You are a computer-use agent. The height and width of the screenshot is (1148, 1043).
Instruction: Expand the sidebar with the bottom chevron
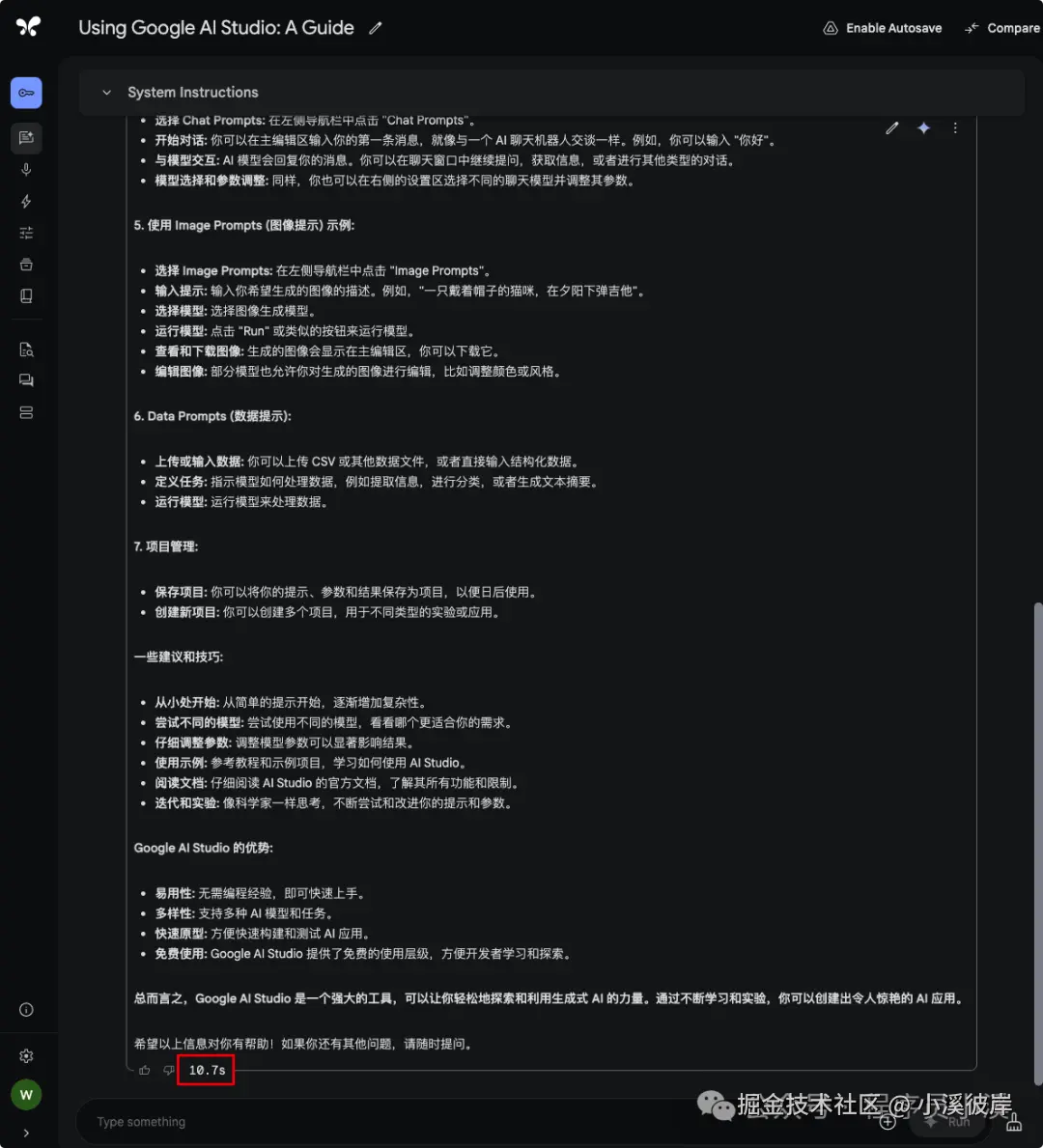pos(26,1133)
